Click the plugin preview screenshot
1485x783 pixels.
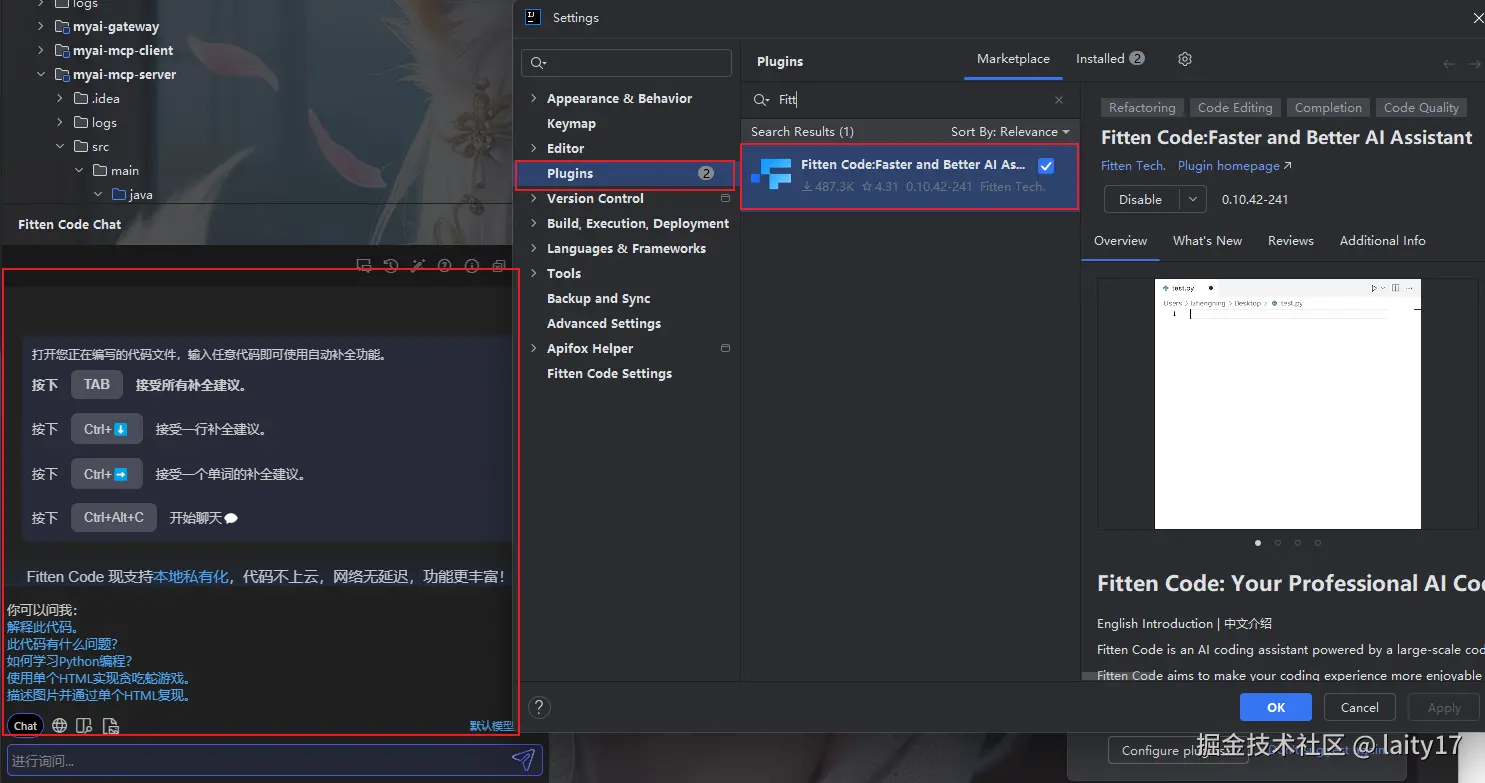point(1287,404)
